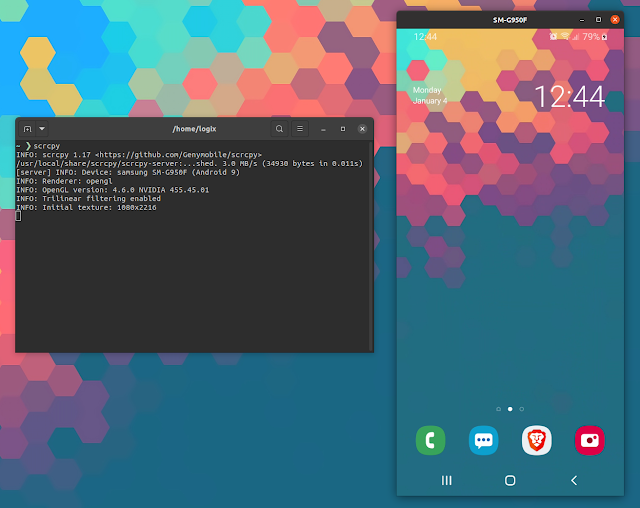This screenshot has height=508, width=640.
Task: Tap the Wi-Fi icon in phone status bar
Action: click(x=565, y=36)
